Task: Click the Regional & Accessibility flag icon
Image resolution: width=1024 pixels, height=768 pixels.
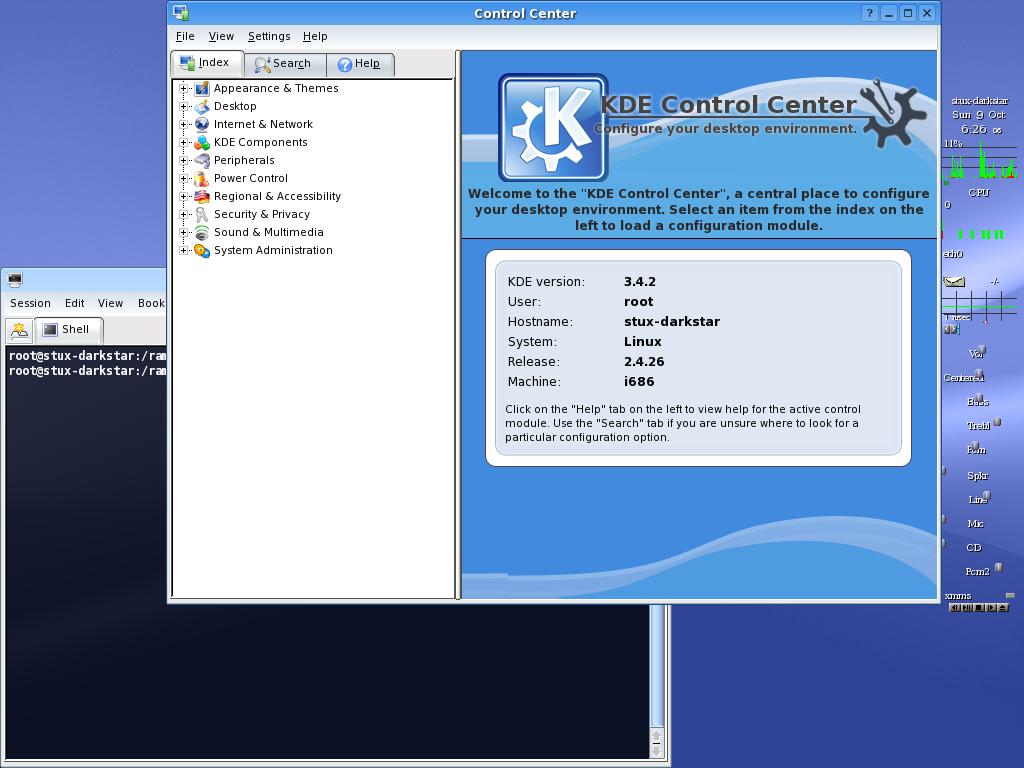Action: tap(202, 196)
